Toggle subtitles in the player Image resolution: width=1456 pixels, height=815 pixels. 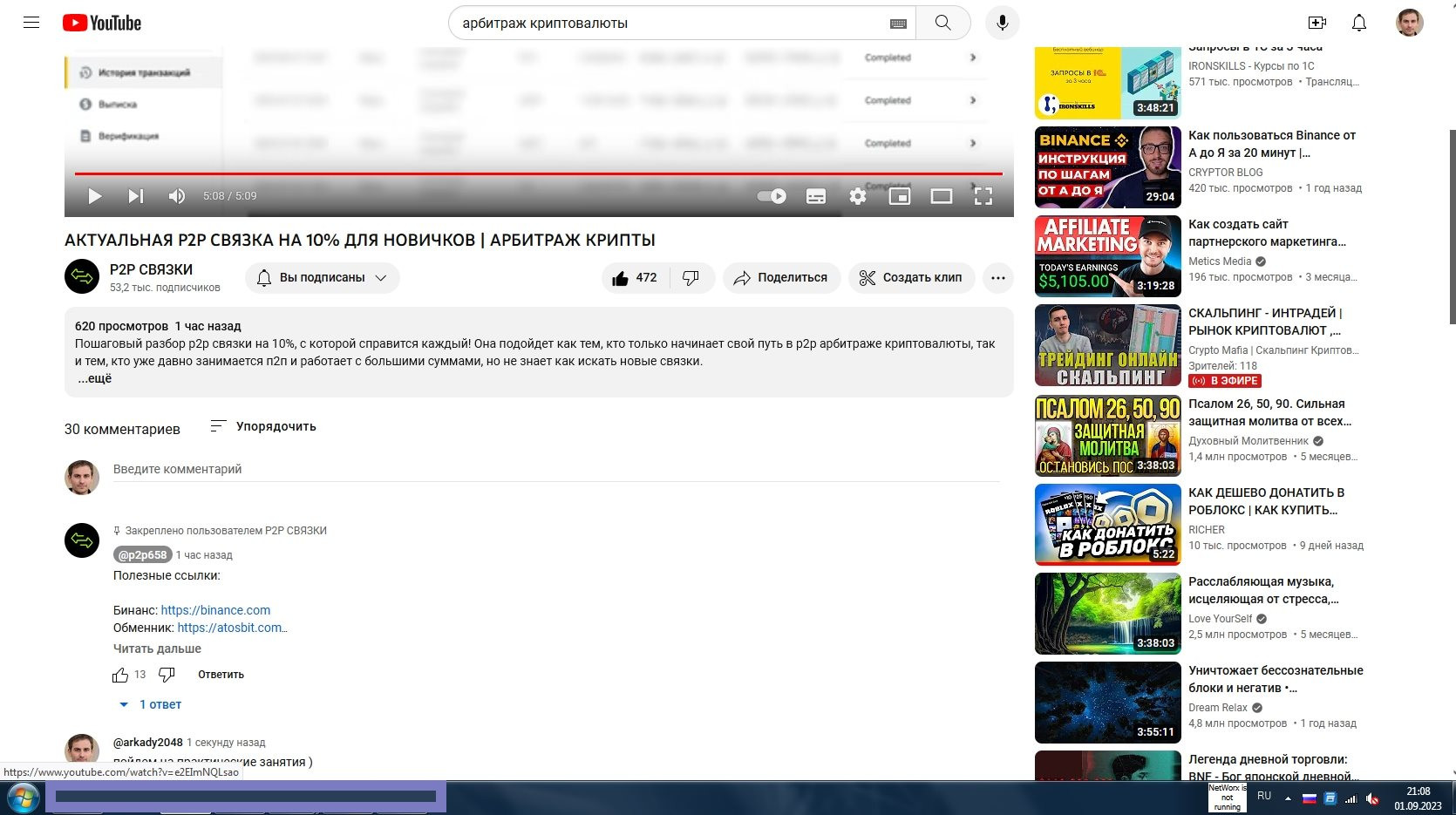(x=816, y=196)
